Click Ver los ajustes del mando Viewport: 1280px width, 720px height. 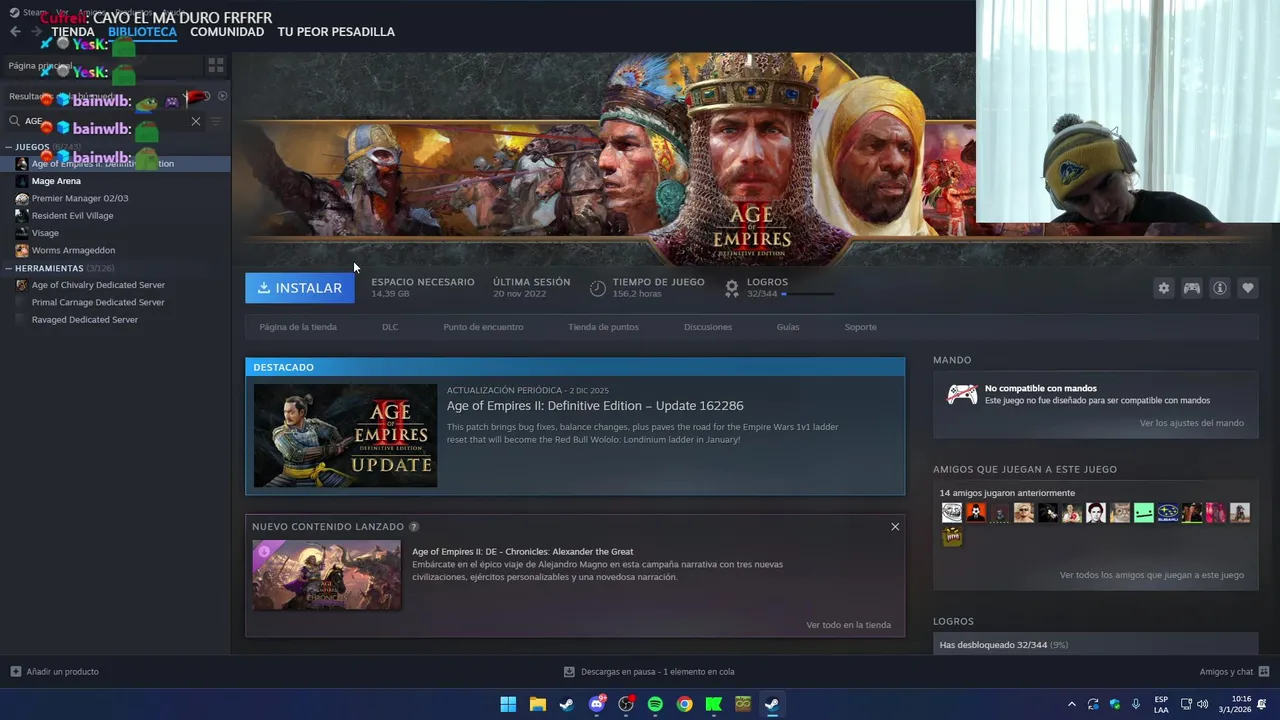(x=1192, y=423)
